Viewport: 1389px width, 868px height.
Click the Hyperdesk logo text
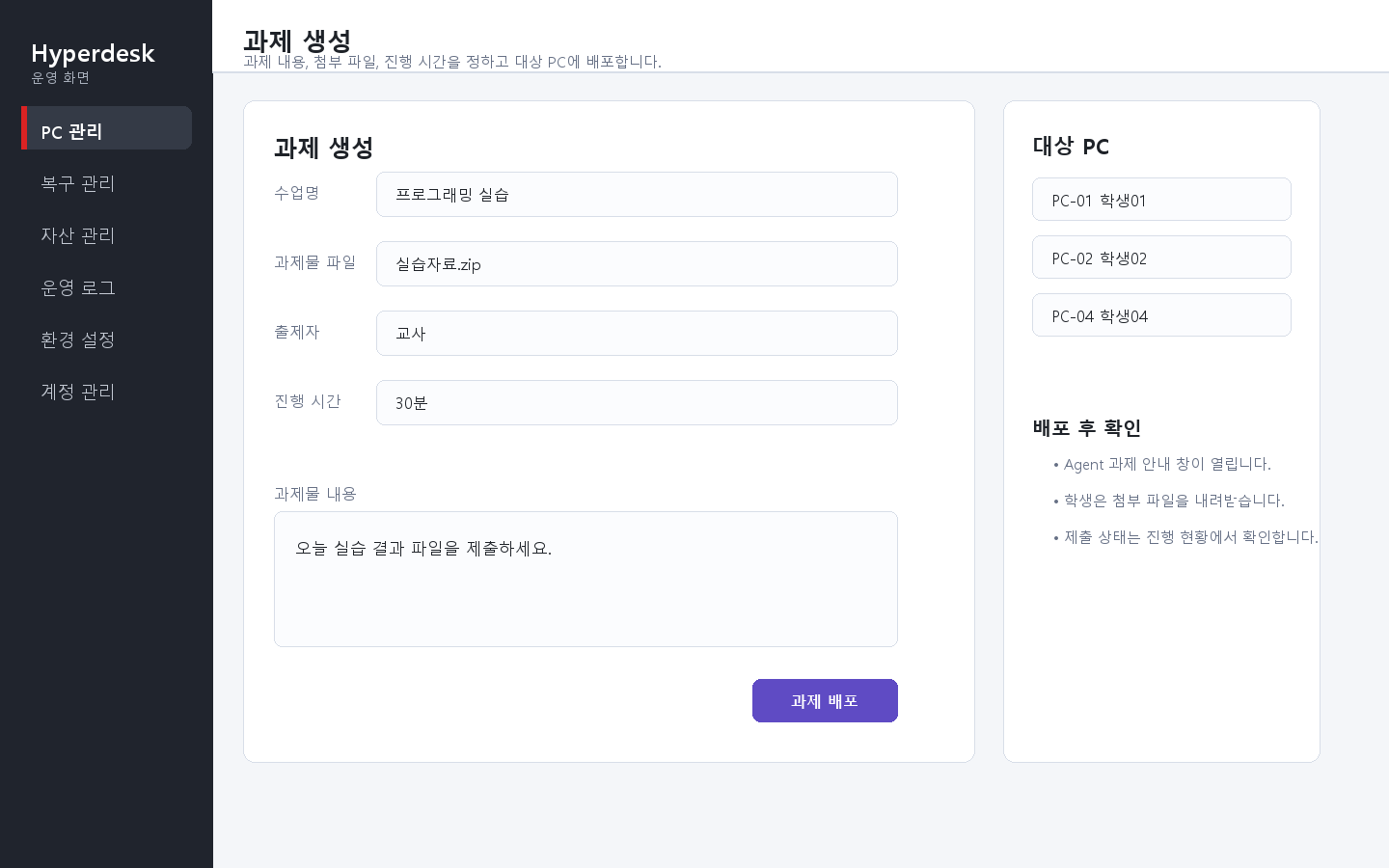[x=93, y=53]
